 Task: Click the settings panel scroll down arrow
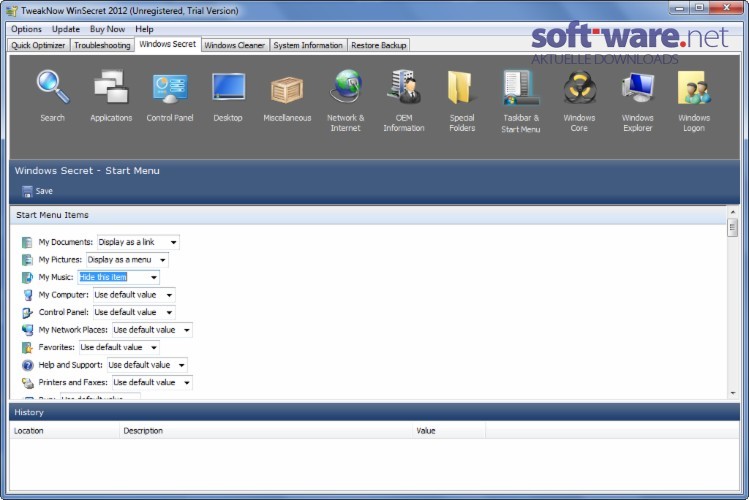733,394
